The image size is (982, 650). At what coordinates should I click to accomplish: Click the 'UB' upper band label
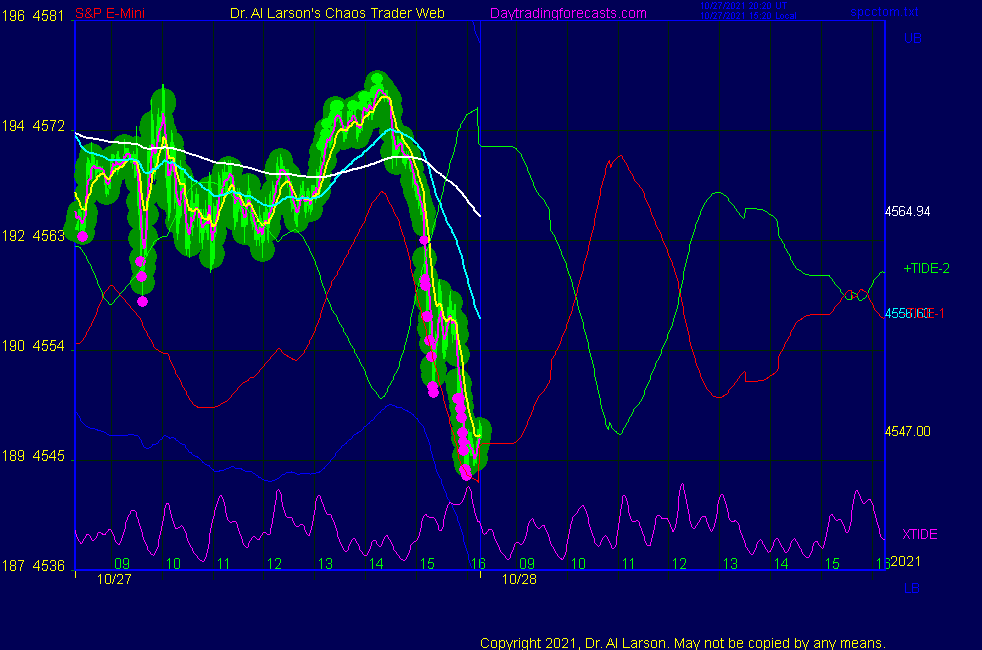pyautogui.click(x=912, y=38)
